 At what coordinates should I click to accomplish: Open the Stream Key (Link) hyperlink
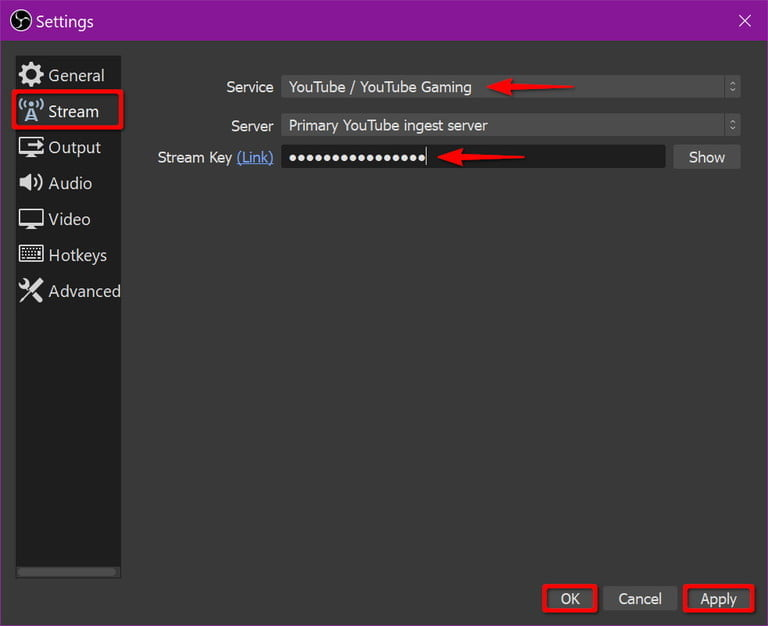click(x=255, y=157)
